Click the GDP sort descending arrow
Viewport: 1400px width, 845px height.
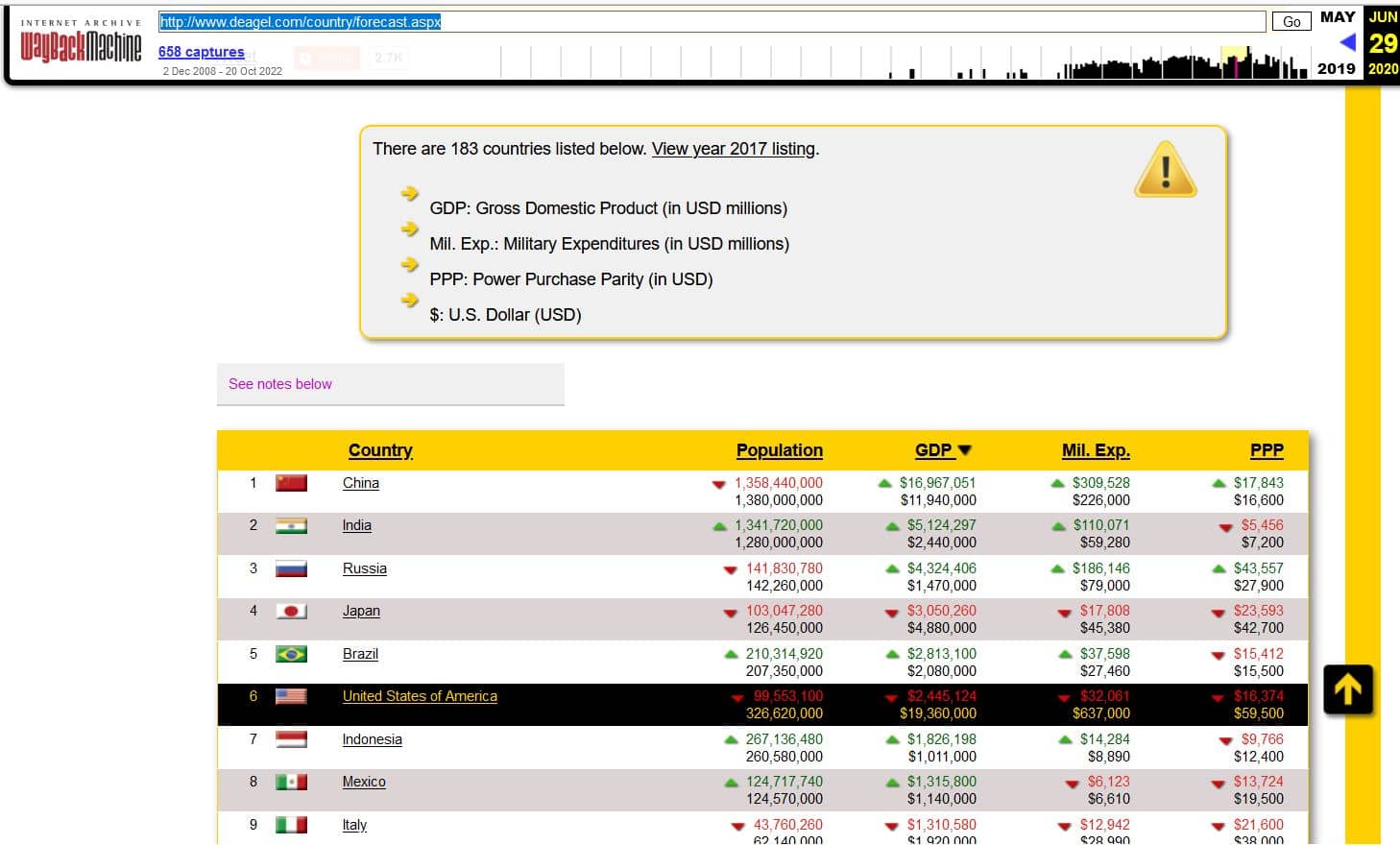pos(965,450)
